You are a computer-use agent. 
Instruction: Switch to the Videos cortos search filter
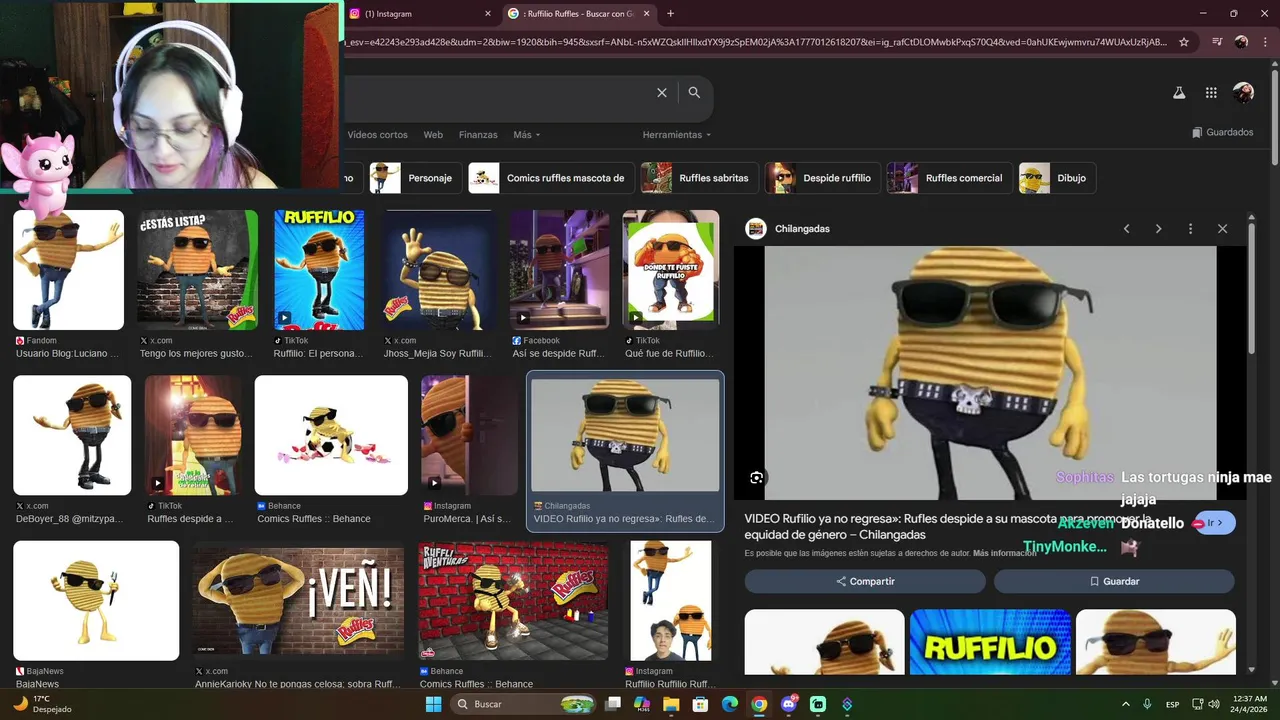(377, 135)
